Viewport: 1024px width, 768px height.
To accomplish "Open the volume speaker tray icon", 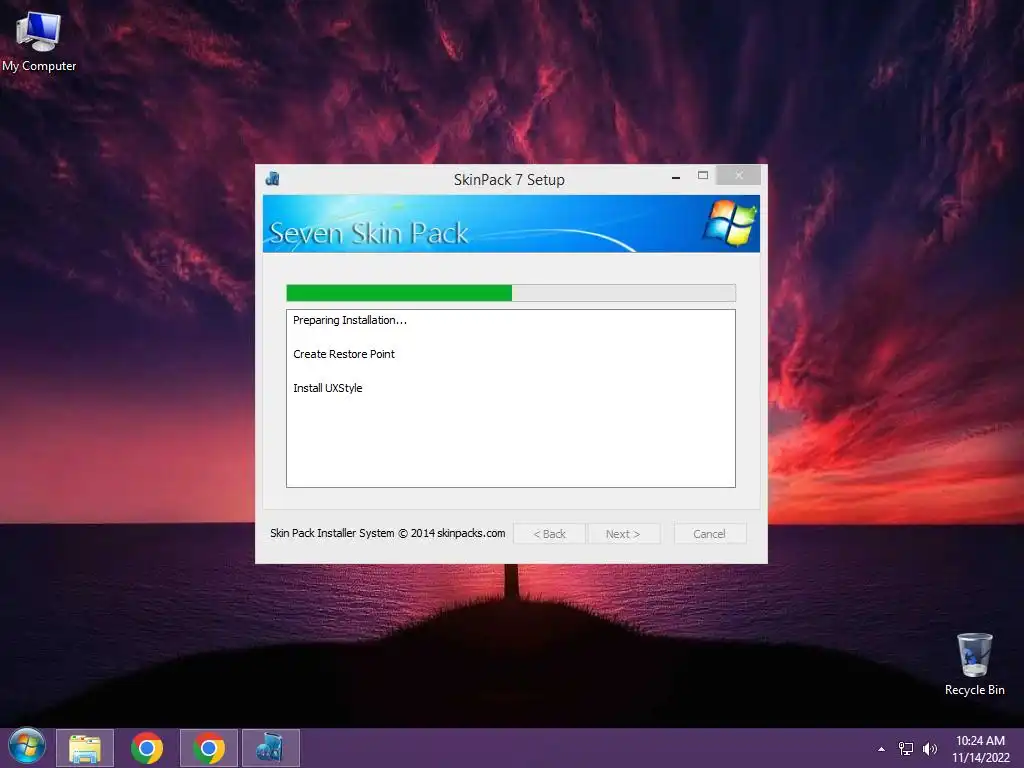I will click(930, 749).
